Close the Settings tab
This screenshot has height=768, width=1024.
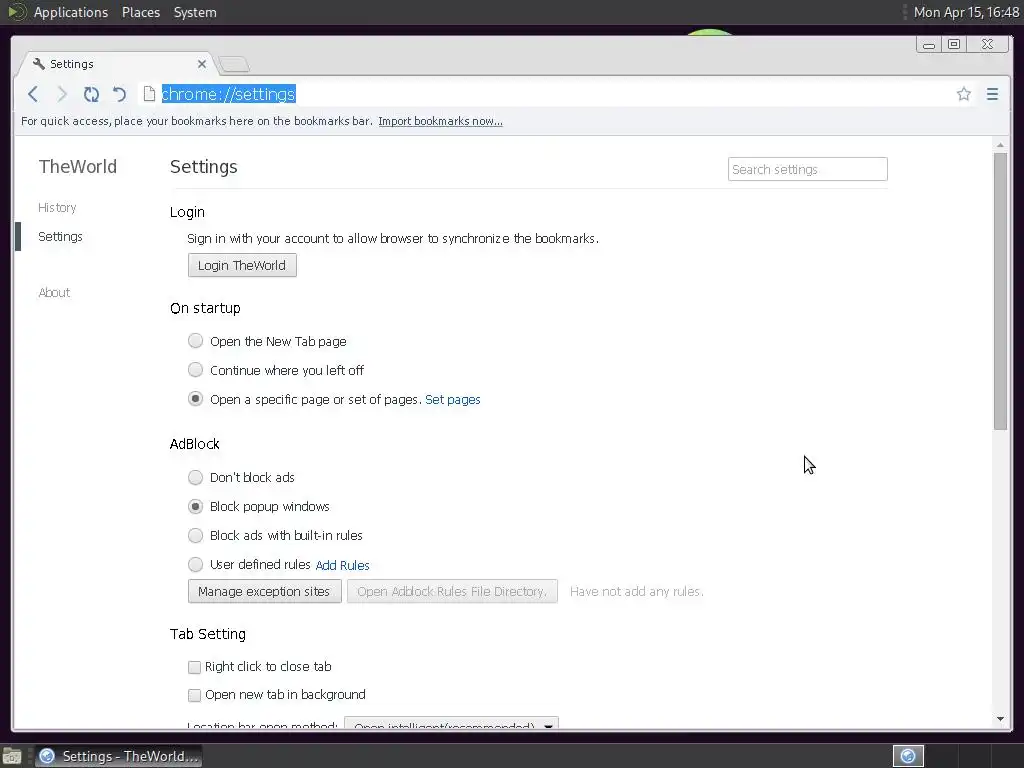(202, 64)
